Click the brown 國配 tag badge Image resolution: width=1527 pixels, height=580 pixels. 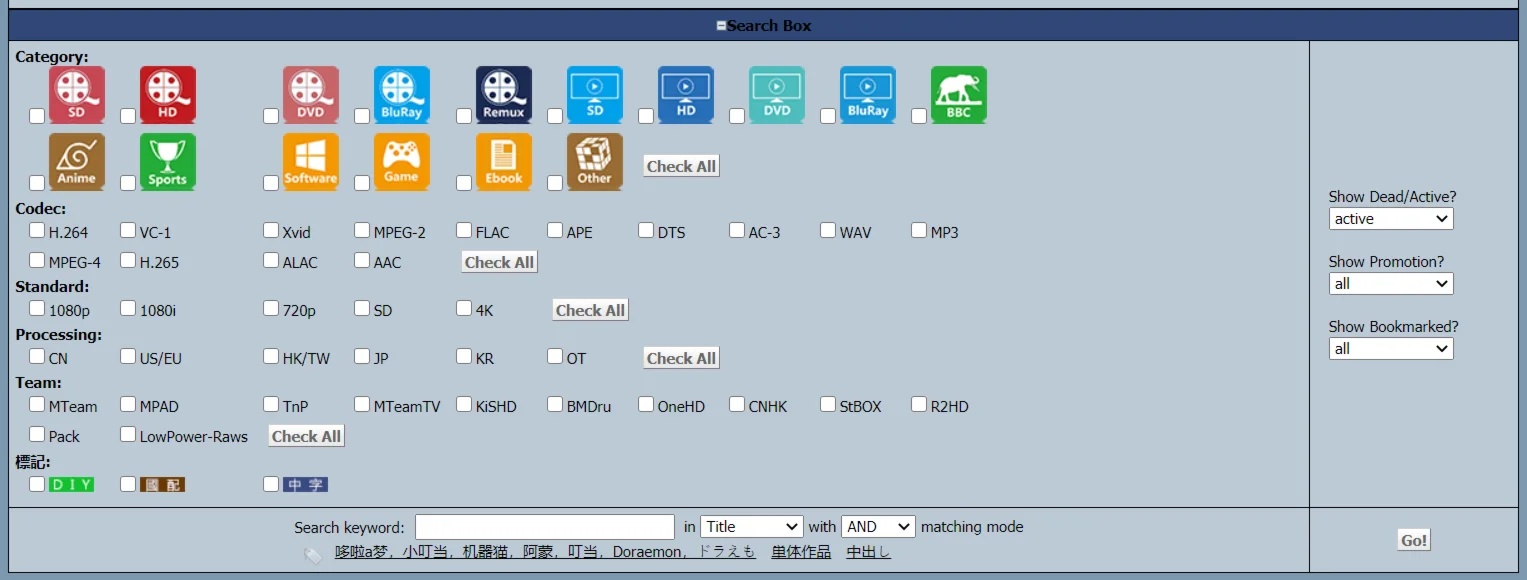coord(162,485)
